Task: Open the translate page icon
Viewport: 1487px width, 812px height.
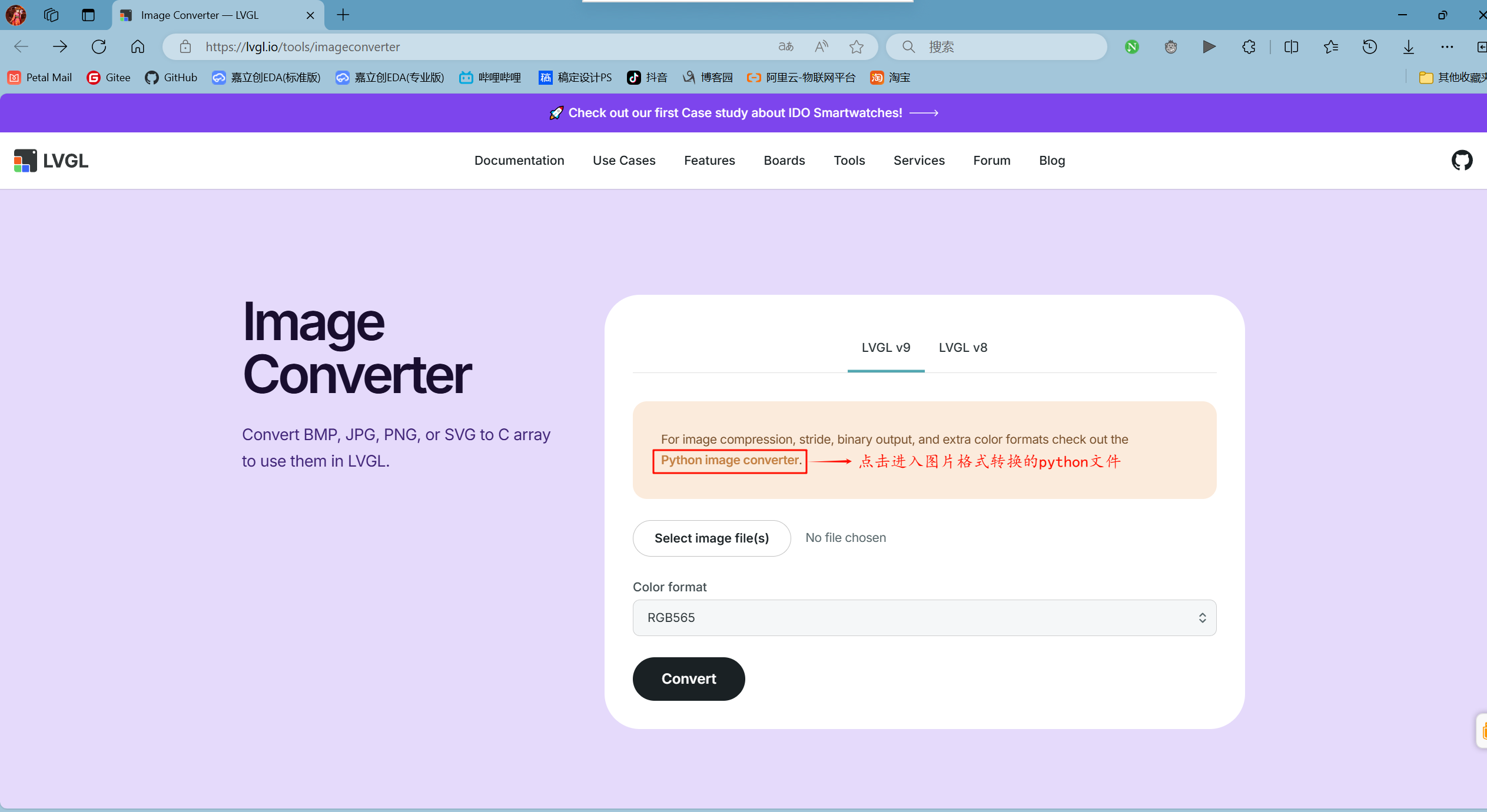Action: [x=786, y=46]
